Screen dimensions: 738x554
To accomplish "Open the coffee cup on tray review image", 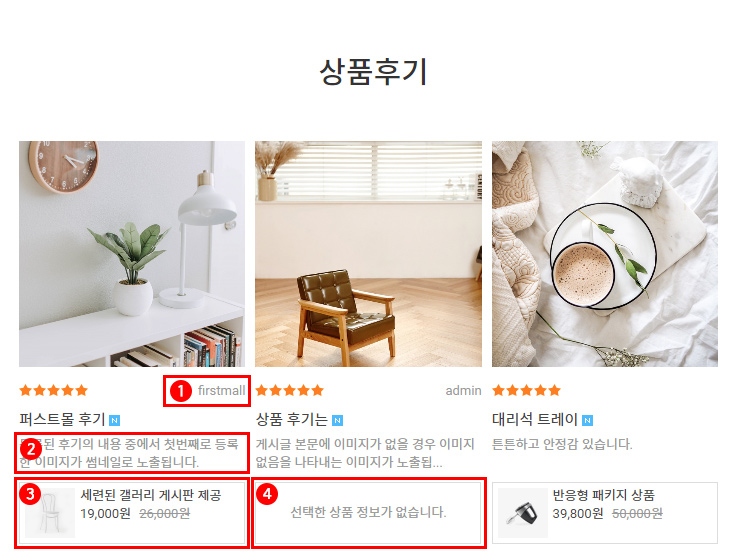I will pos(605,254).
